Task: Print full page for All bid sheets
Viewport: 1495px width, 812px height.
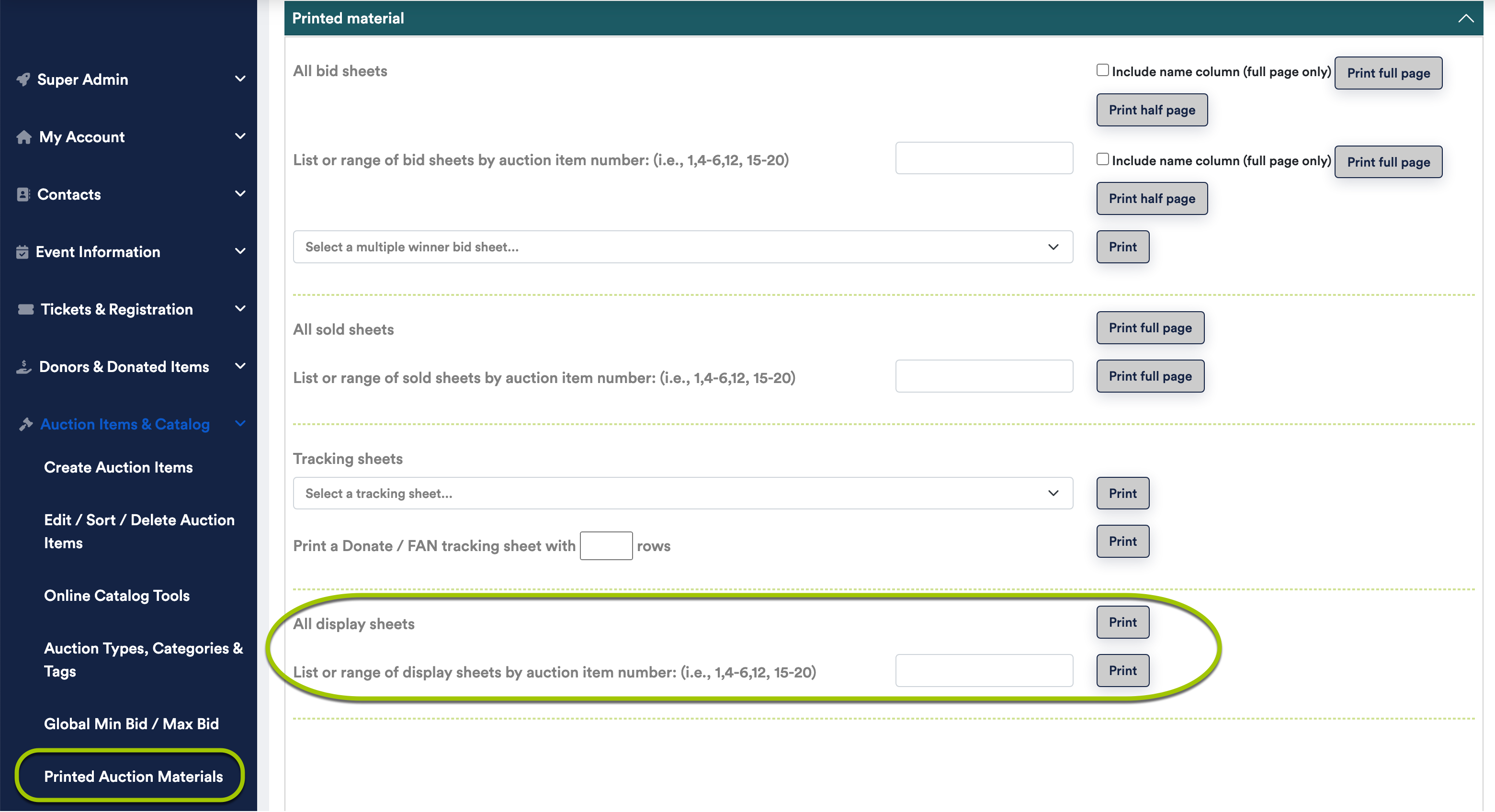Action: pyautogui.click(x=1388, y=73)
